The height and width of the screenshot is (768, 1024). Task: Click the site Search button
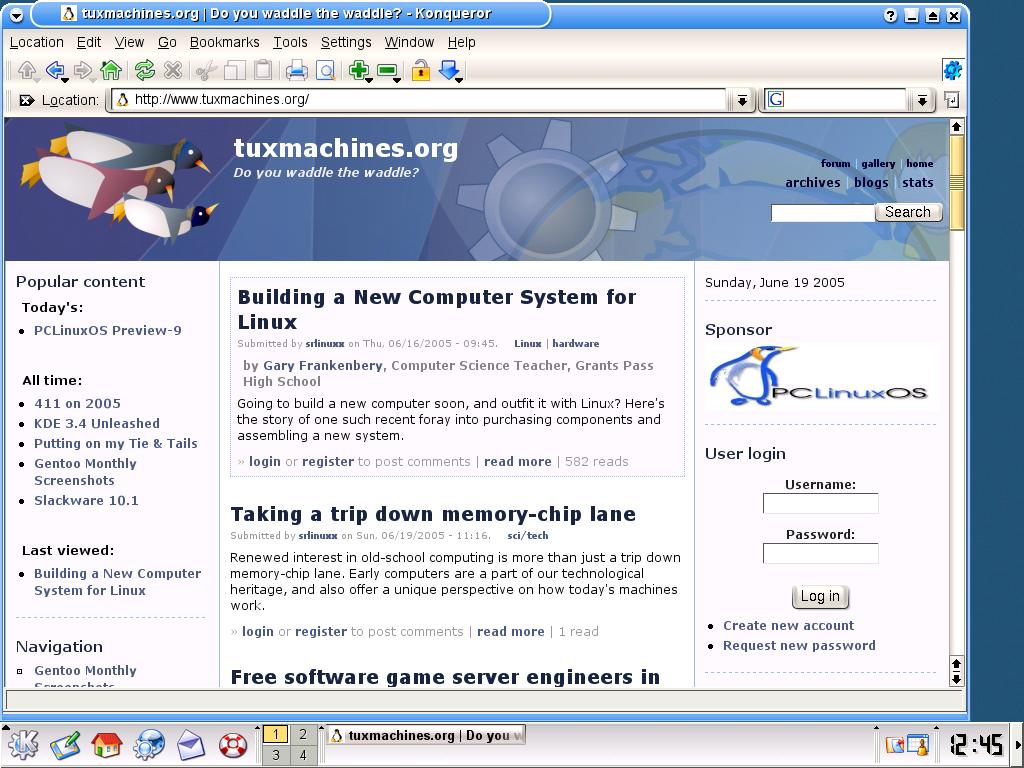pos(908,212)
